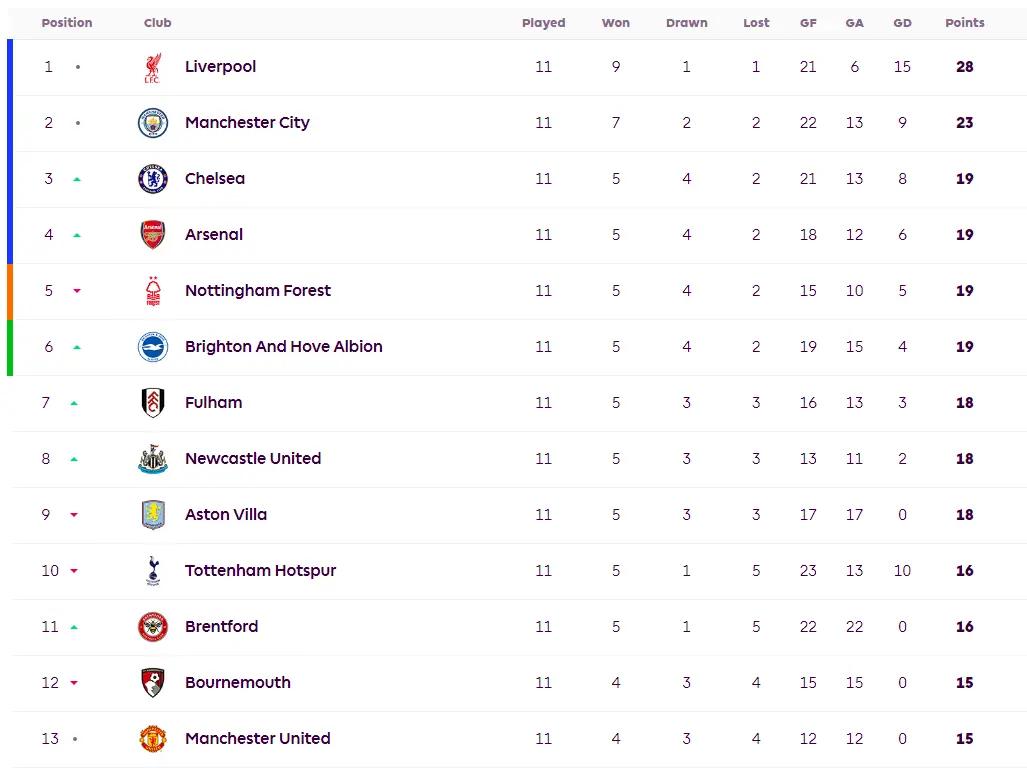Sort by the Points column header
1027x771 pixels.
pyautogui.click(x=964, y=23)
